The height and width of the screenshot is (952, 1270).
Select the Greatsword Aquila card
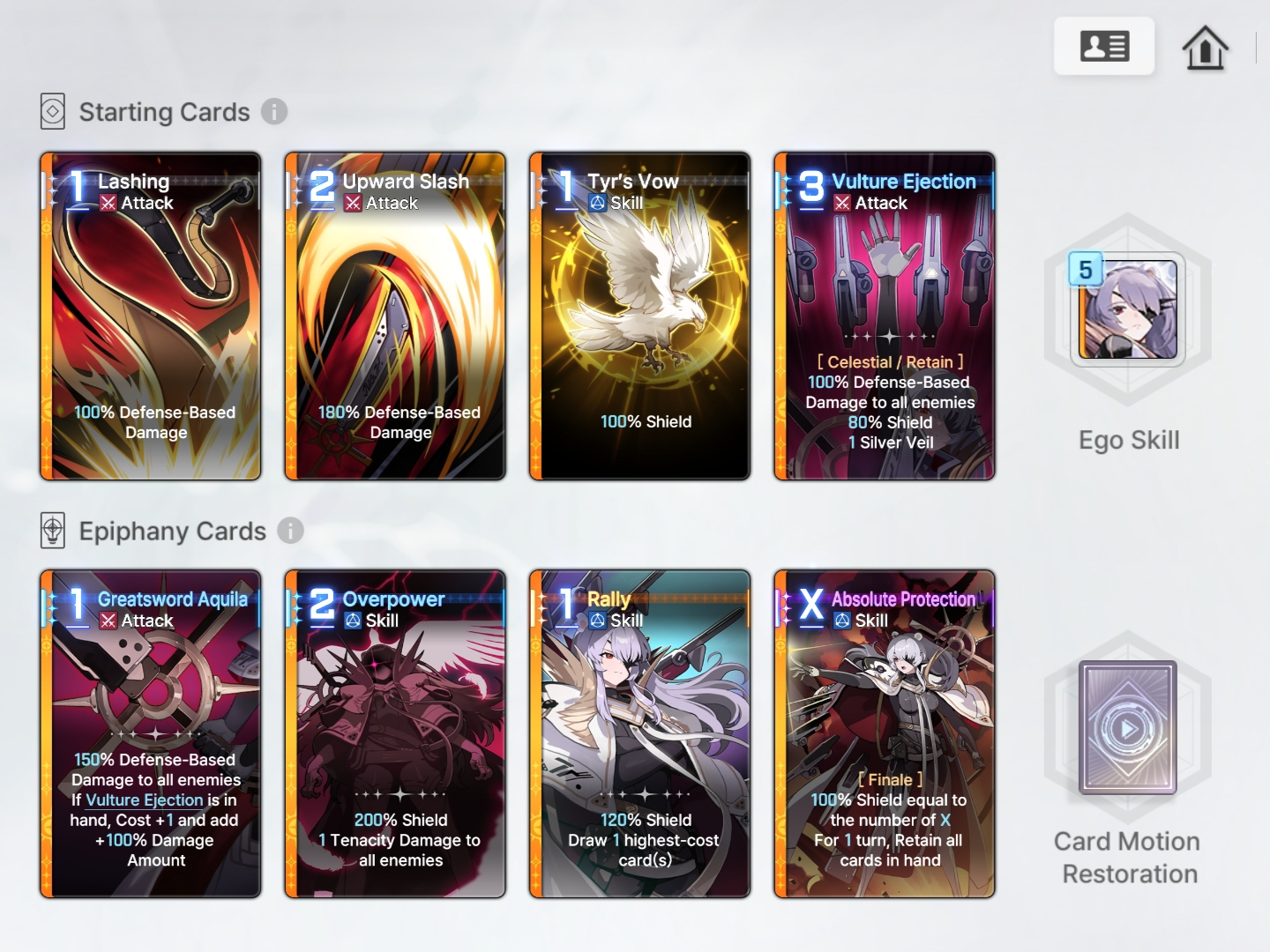pyautogui.click(x=151, y=734)
